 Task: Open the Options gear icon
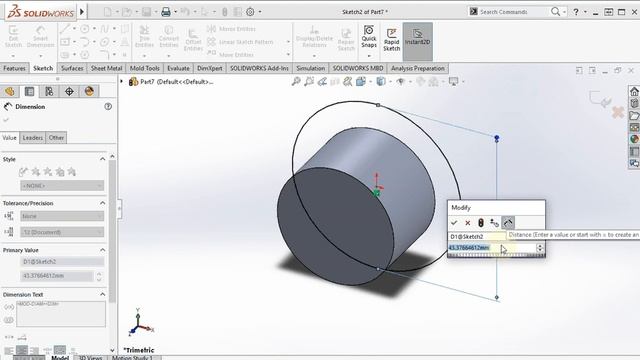click(x=250, y=12)
